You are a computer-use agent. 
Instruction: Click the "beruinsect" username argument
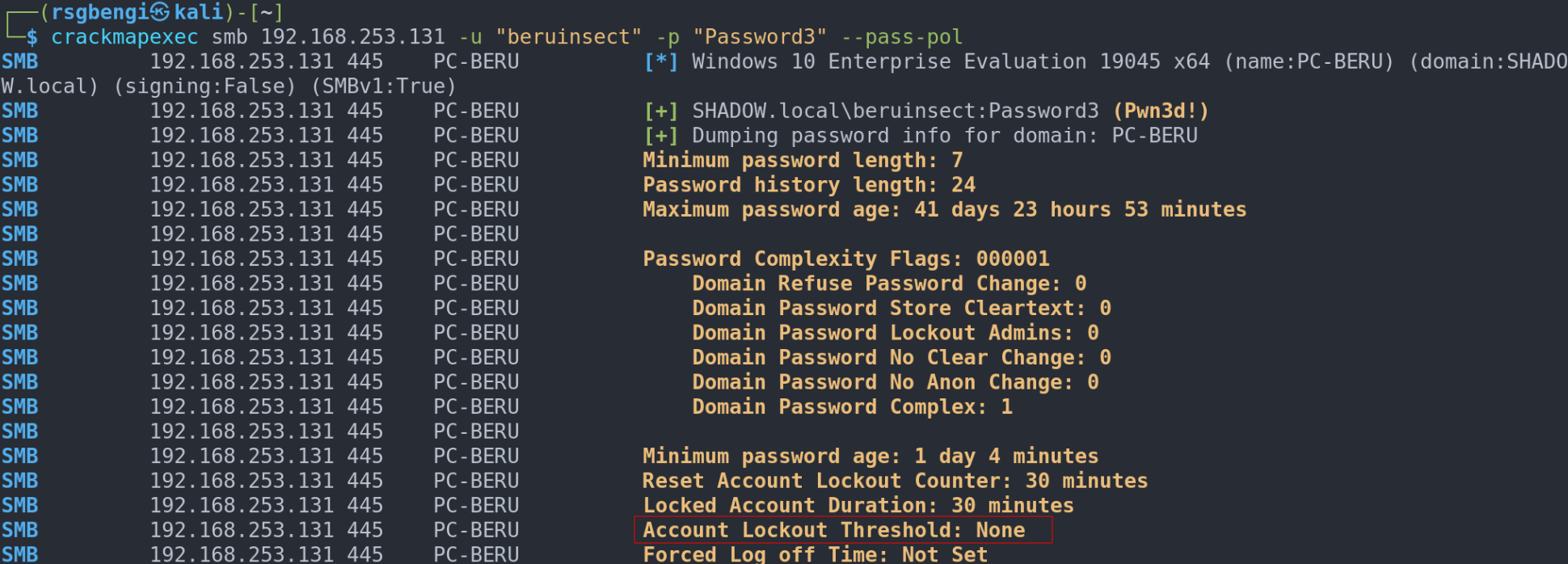point(568,37)
